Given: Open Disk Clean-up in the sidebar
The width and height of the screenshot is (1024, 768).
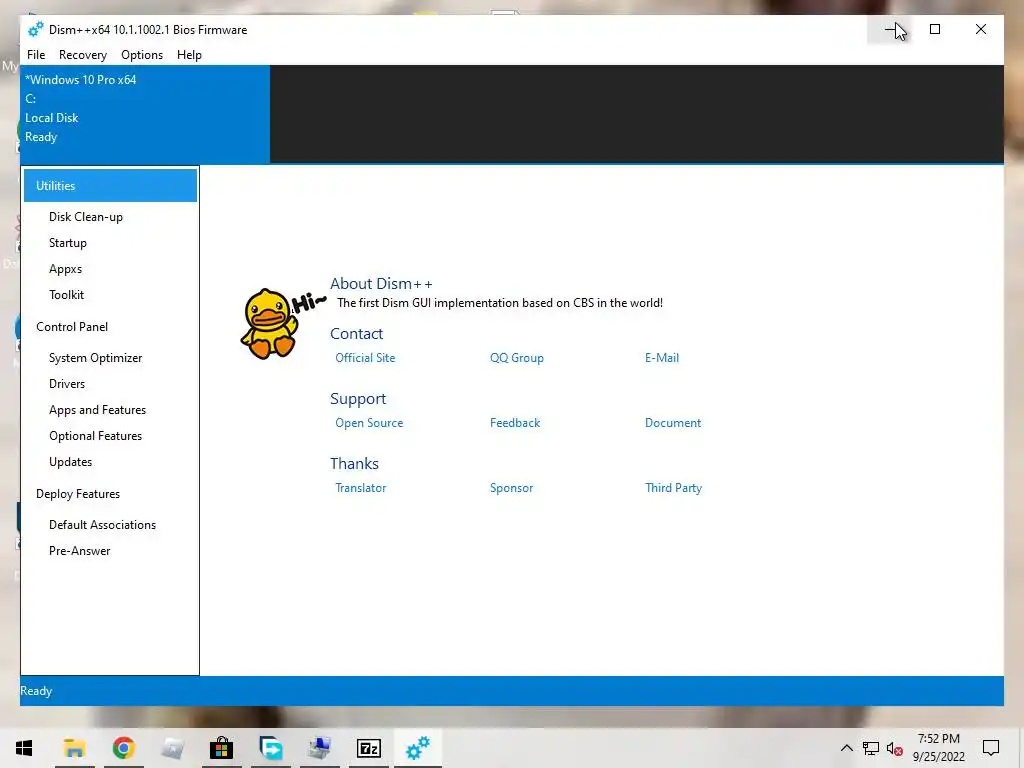Looking at the screenshot, I should pyautogui.click(x=86, y=217).
